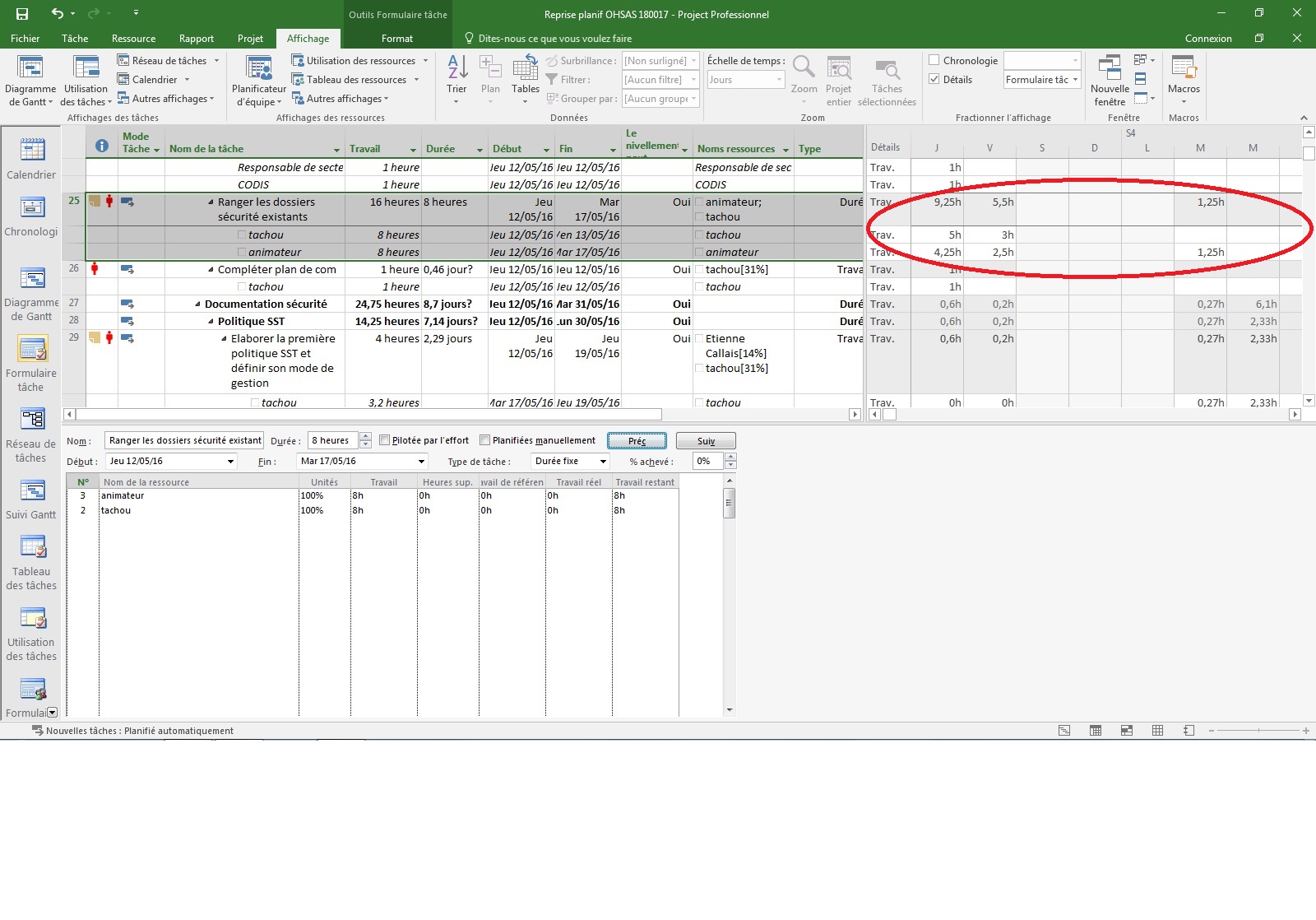Image resolution: width=1316 pixels, height=920 pixels.
Task: Click the status bar Gantt view shortcut icon
Action: point(1064,731)
